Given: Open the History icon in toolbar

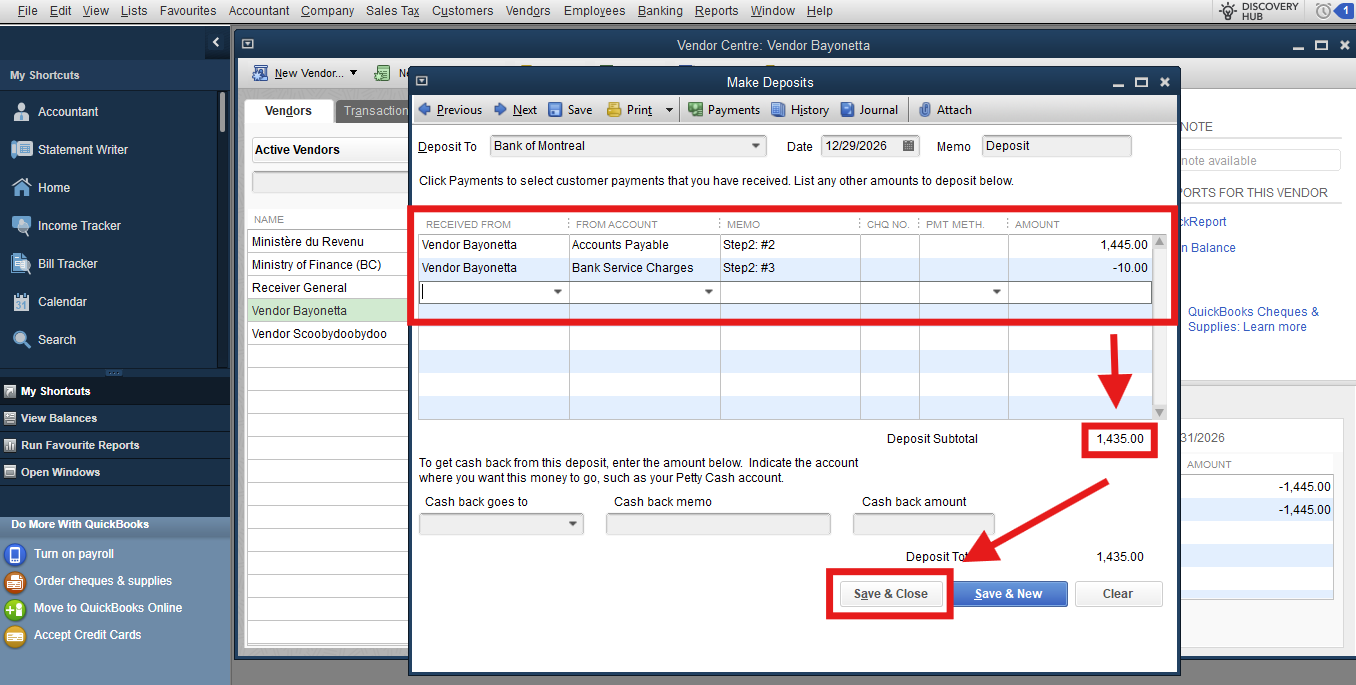Looking at the screenshot, I should click(x=779, y=110).
